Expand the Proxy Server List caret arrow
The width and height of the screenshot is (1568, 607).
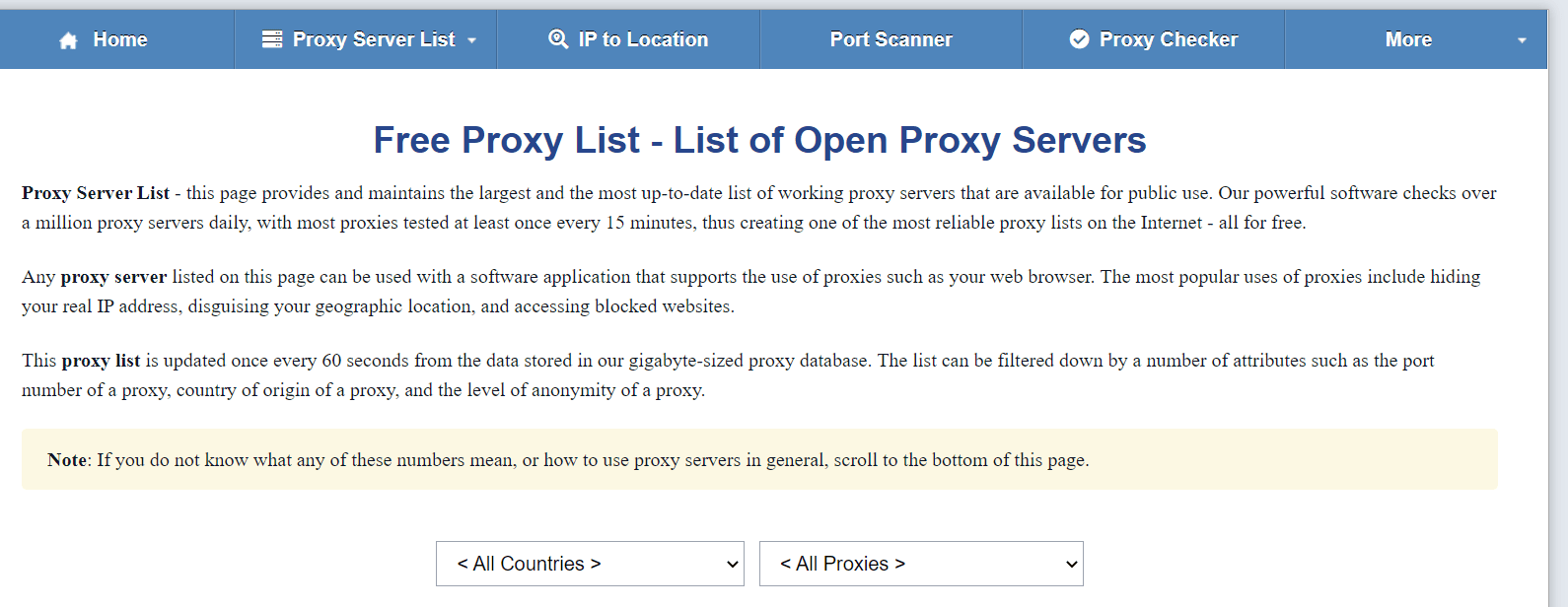[472, 40]
